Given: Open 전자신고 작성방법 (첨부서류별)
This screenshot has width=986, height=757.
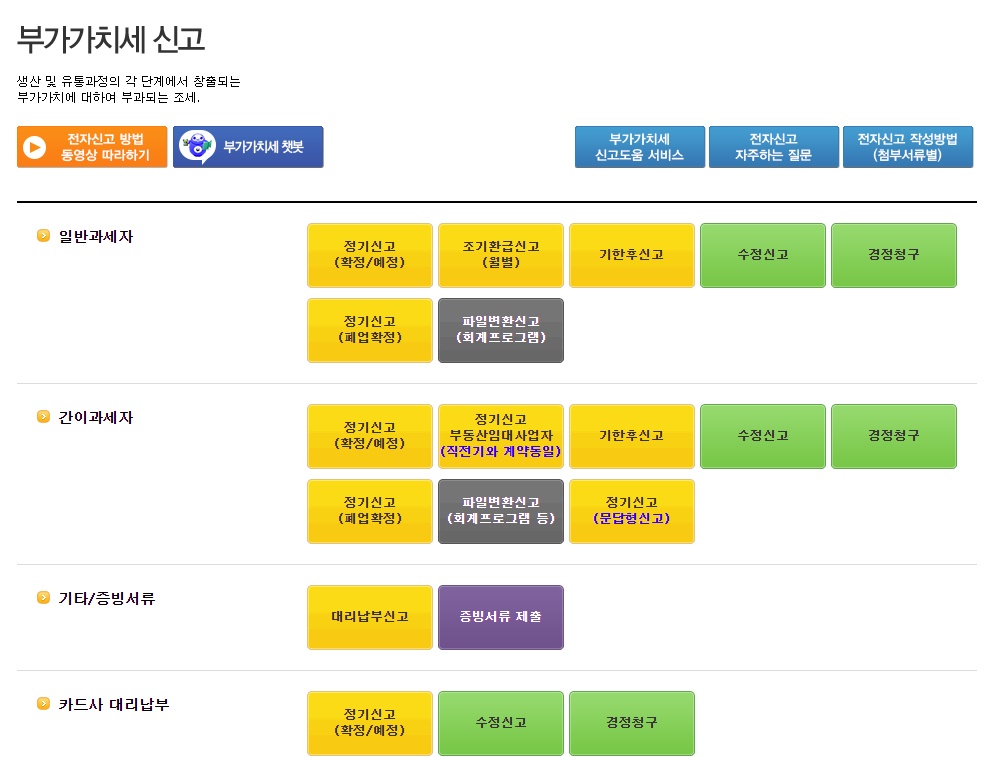Looking at the screenshot, I should tap(907, 147).
